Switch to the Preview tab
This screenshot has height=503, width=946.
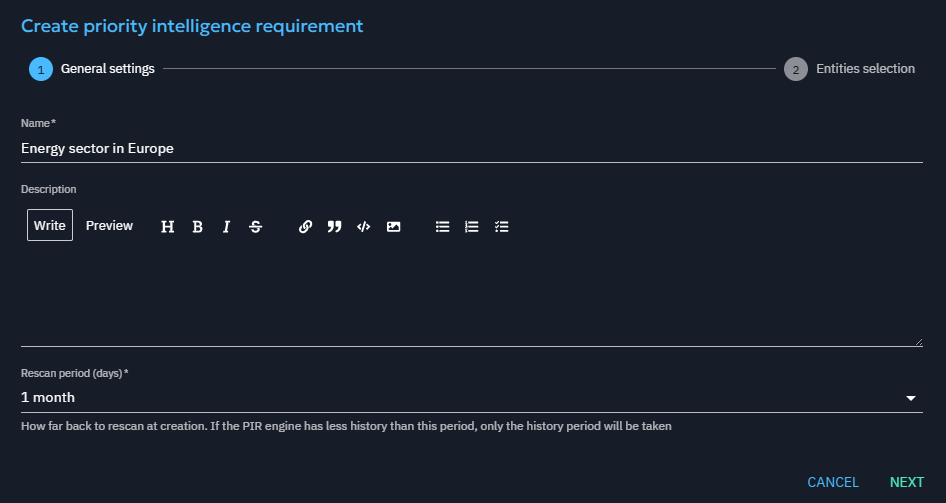coord(109,226)
